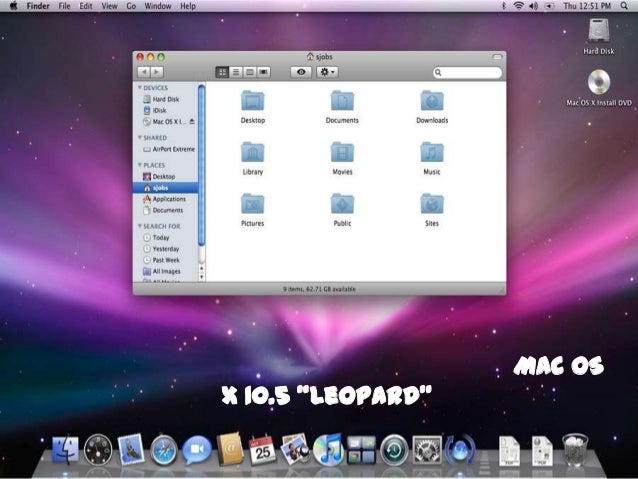Viewport: 638px width, 479px height.
Task: Open the Trash in the Dock
Action: [x=575, y=450]
